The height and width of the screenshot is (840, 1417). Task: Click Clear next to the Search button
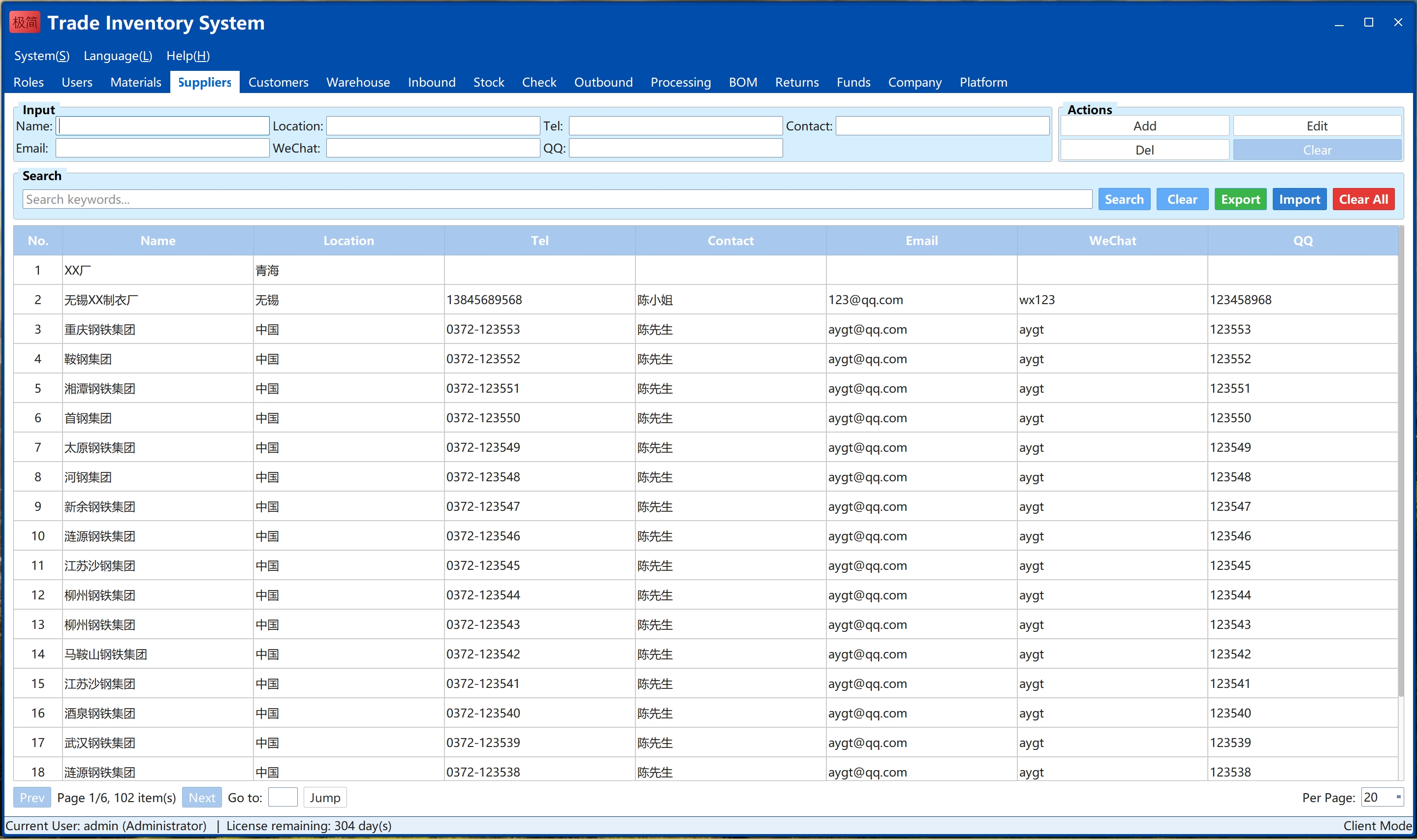tap(1182, 199)
